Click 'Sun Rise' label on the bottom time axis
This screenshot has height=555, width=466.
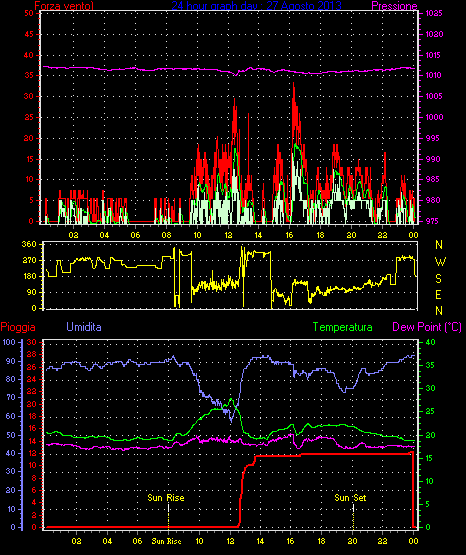166,541
